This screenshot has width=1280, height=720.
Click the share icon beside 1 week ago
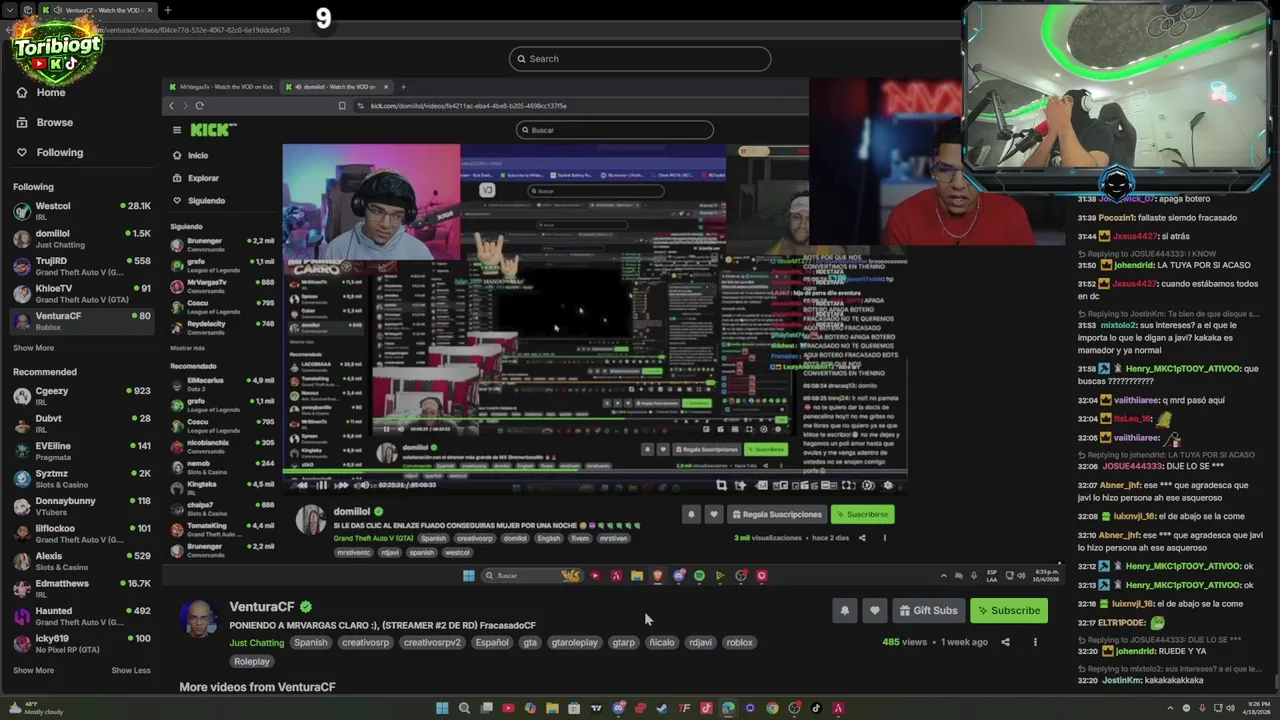[x=1006, y=642]
